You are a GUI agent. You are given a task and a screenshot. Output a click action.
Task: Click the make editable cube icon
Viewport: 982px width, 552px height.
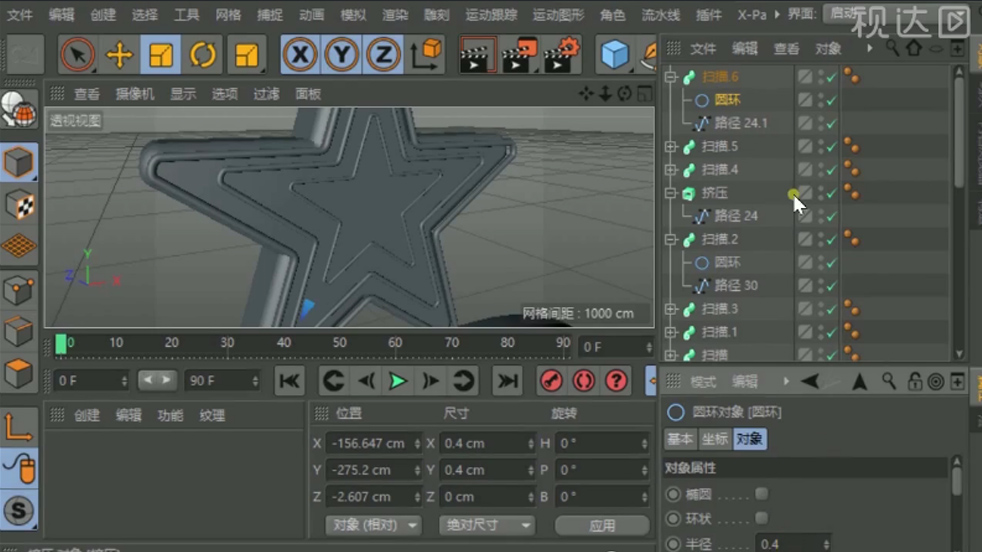coord(18,162)
